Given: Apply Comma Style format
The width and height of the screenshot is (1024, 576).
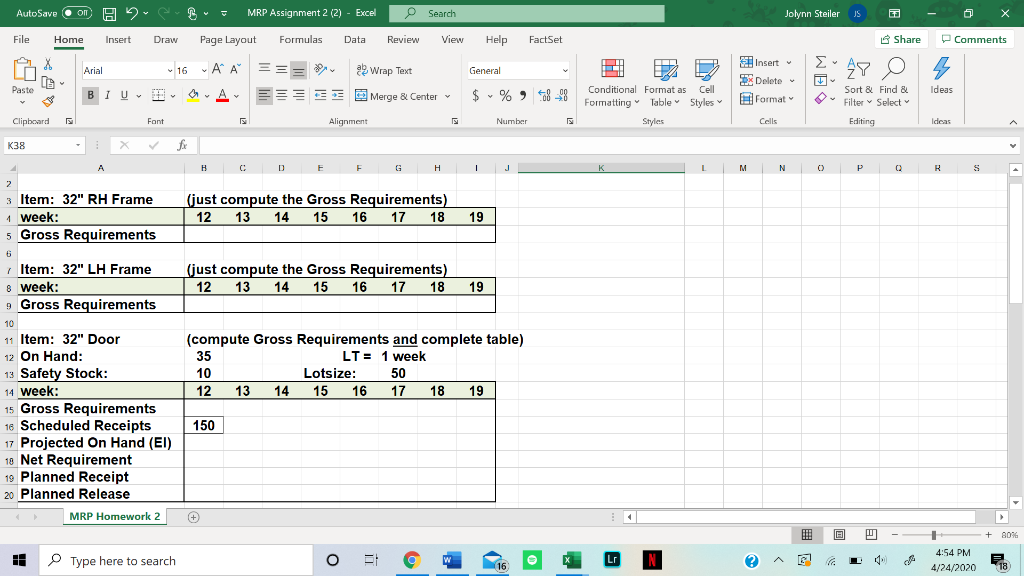Looking at the screenshot, I should [523, 96].
